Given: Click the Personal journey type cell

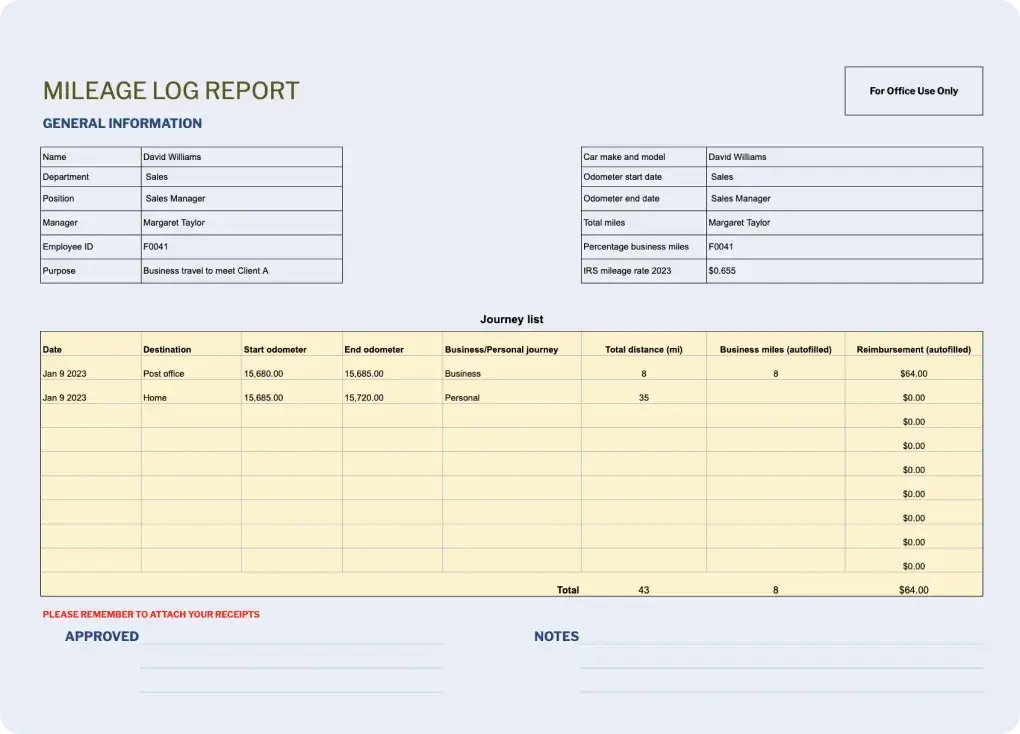Looking at the screenshot, I should point(511,398).
